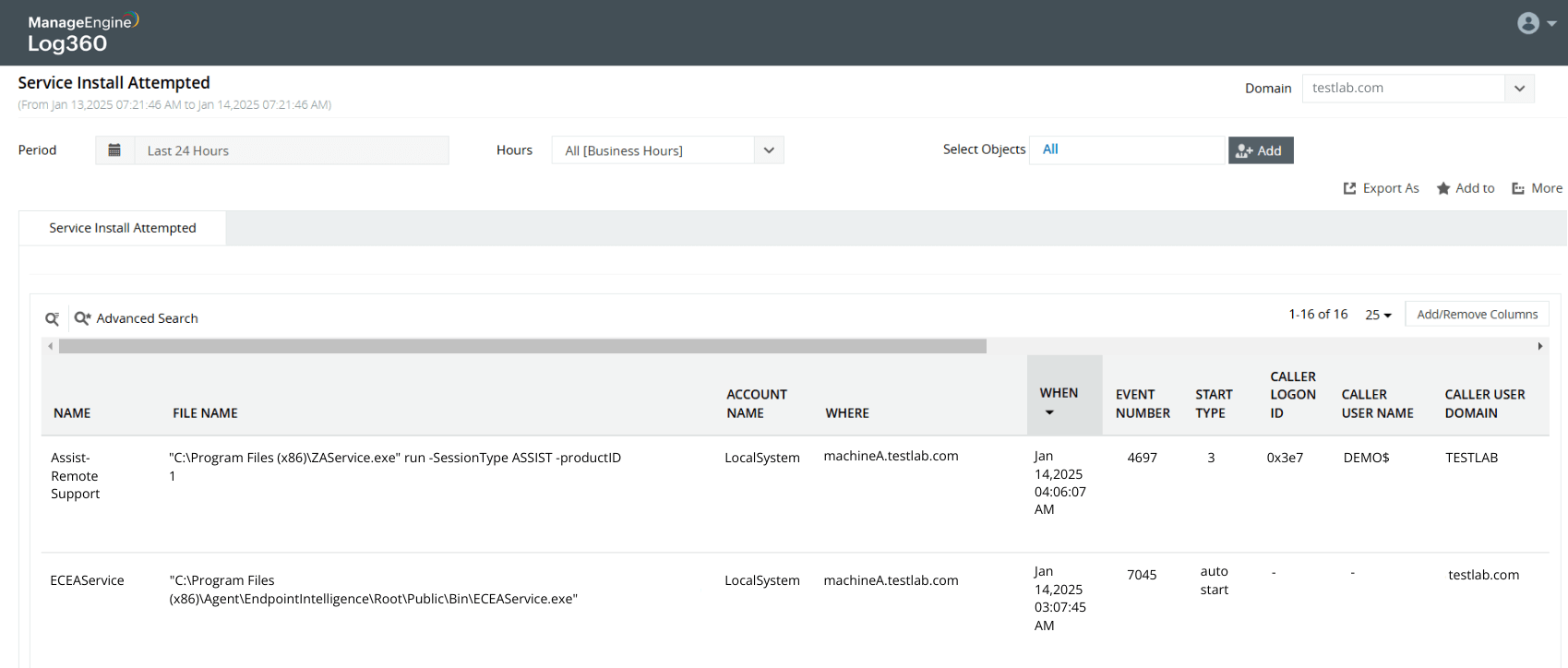Click Add/Remove Columns button
The image size is (1568, 668).
tap(1477, 315)
